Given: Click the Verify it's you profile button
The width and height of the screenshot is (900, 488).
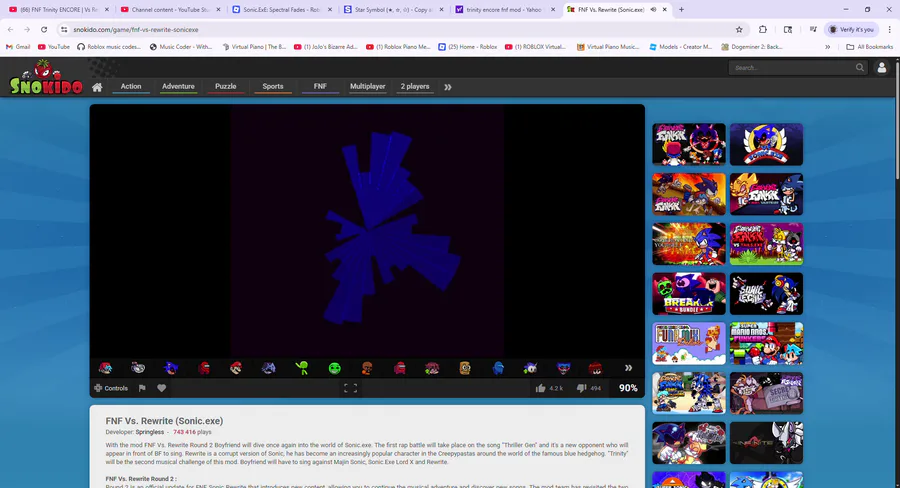Looking at the screenshot, I should pos(851,29).
